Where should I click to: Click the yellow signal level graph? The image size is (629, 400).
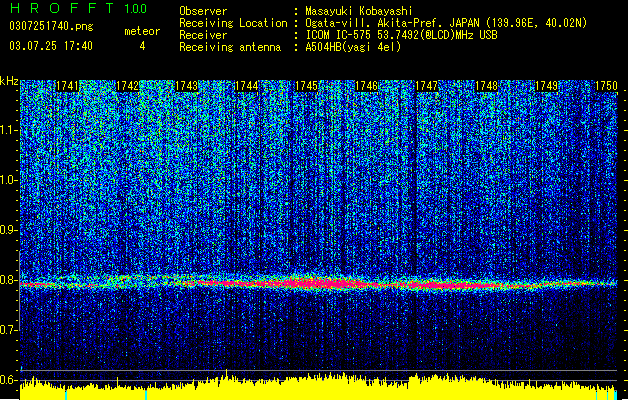[319, 388]
